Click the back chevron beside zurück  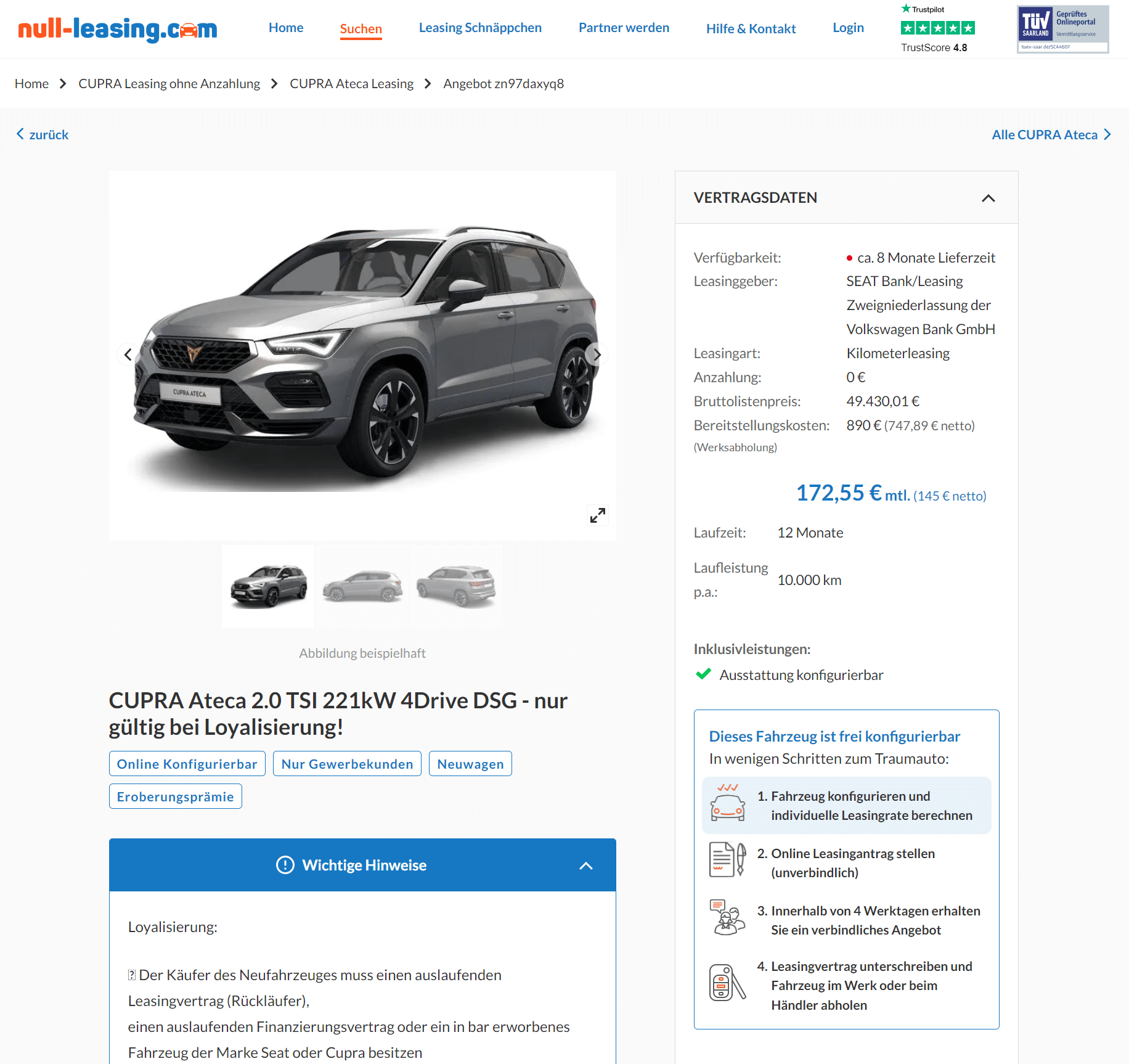20,134
